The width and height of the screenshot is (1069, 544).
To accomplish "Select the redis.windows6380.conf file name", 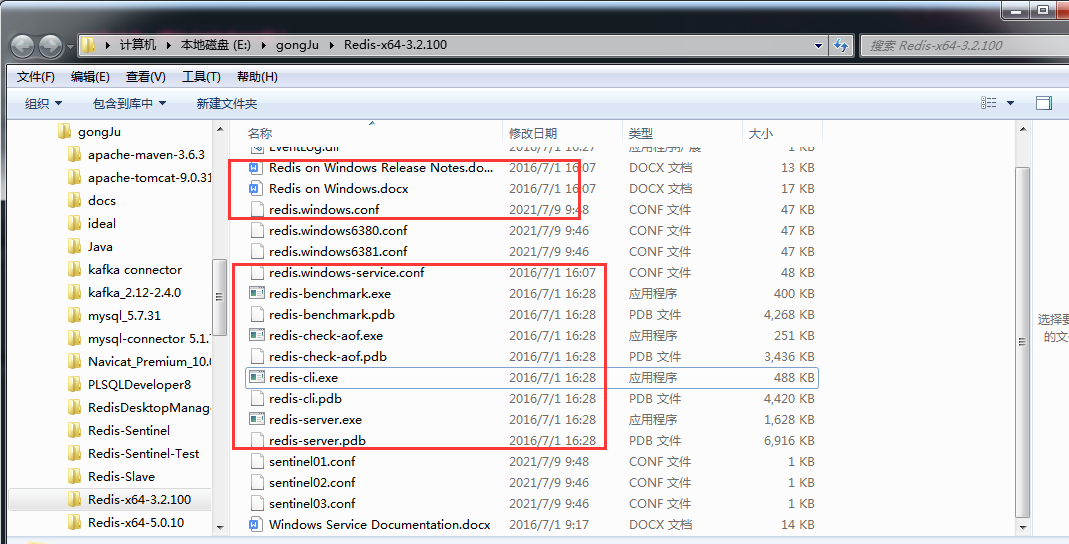I will pos(338,231).
